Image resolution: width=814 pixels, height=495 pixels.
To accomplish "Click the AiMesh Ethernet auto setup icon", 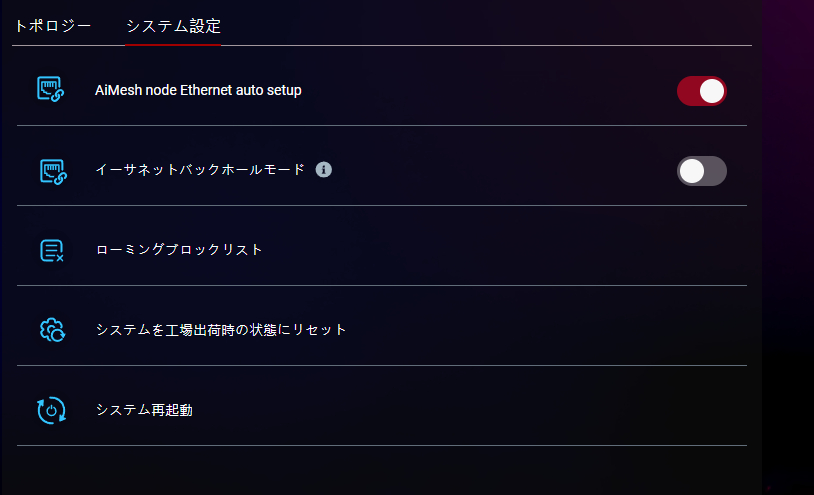I will 51,90.
